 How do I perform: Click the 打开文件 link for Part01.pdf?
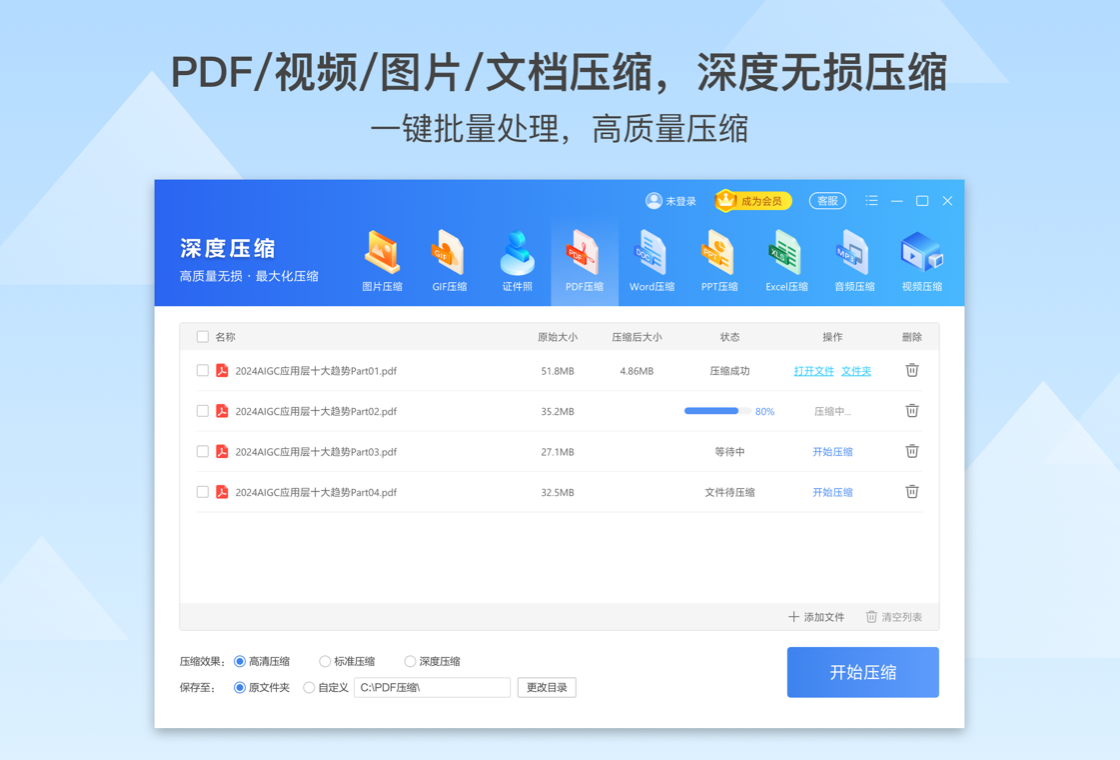pyautogui.click(x=814, y=371)
